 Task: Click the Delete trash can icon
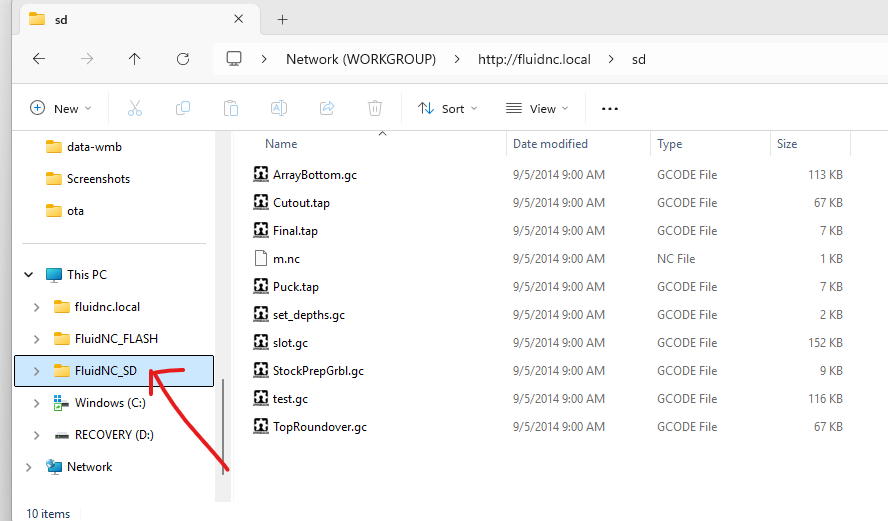pyautogui.click(x=375, y=108)
